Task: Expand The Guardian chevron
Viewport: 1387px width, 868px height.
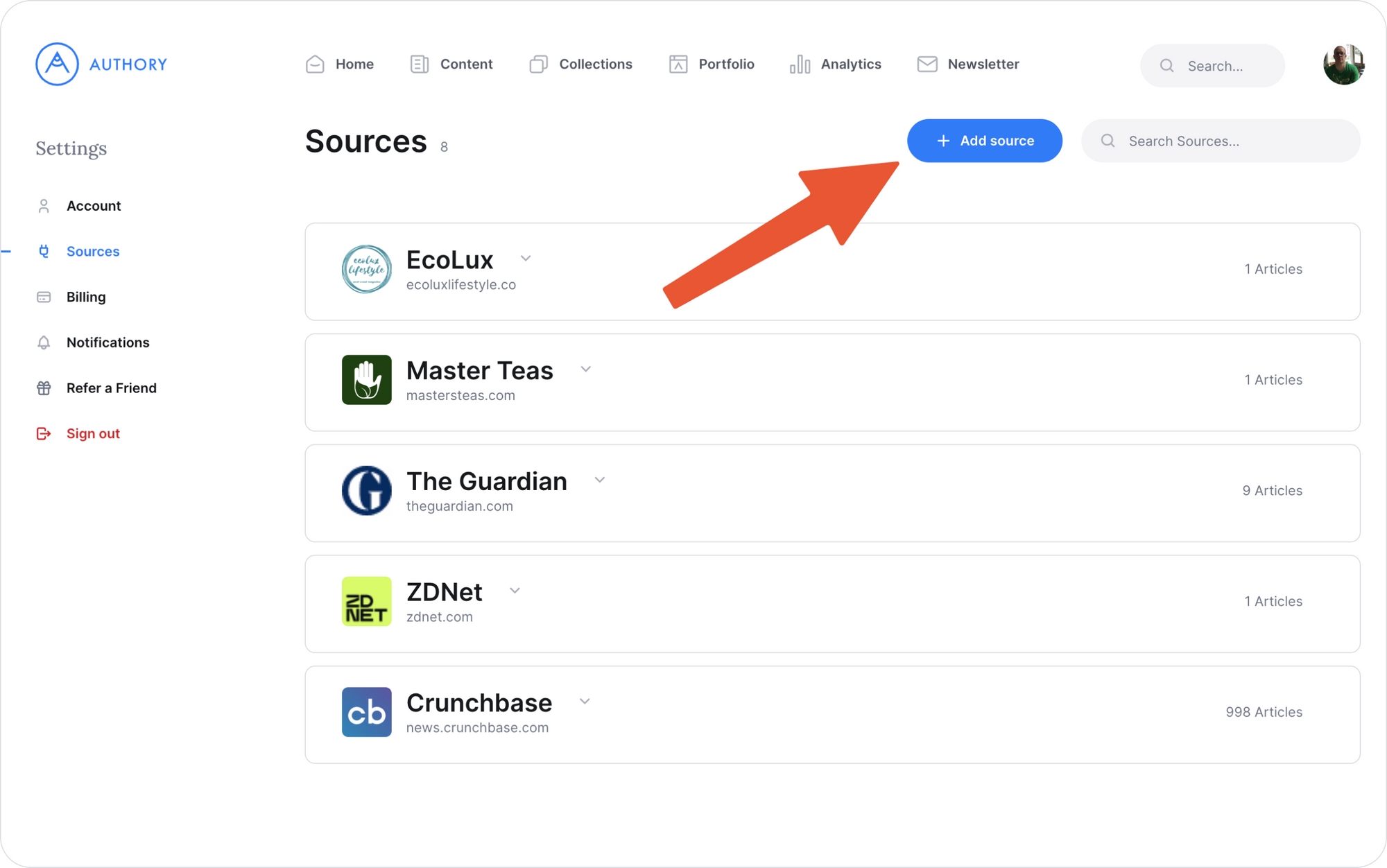Action: [600, 480]
